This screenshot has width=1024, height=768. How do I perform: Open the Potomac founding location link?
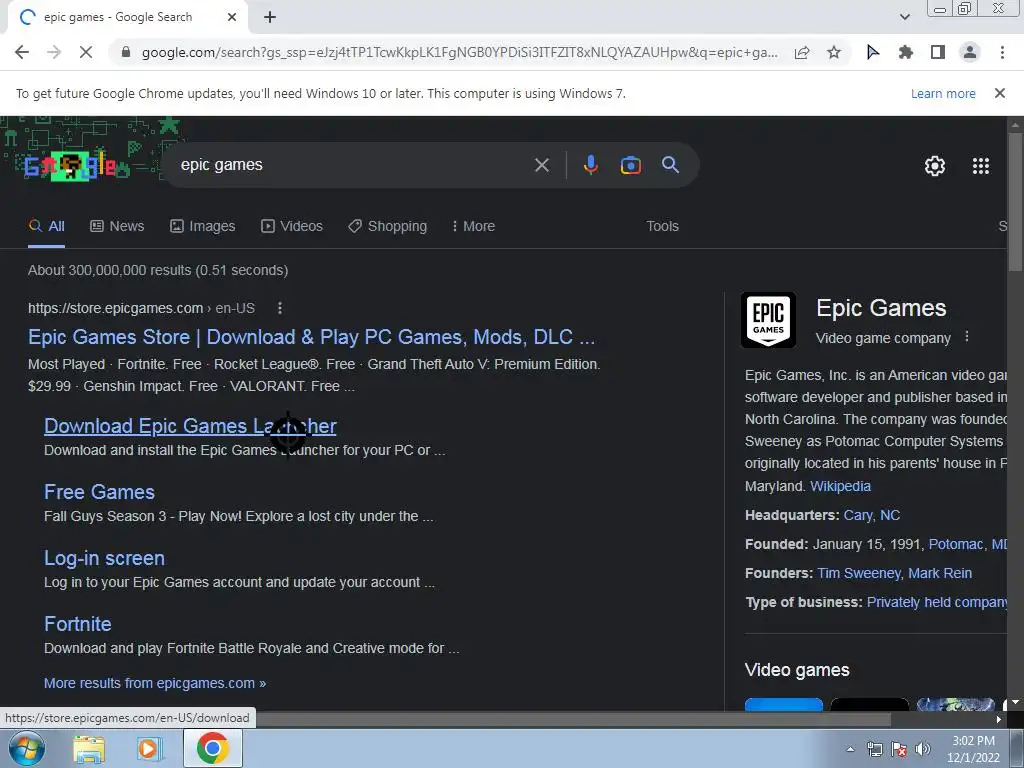tap(968, 544)
